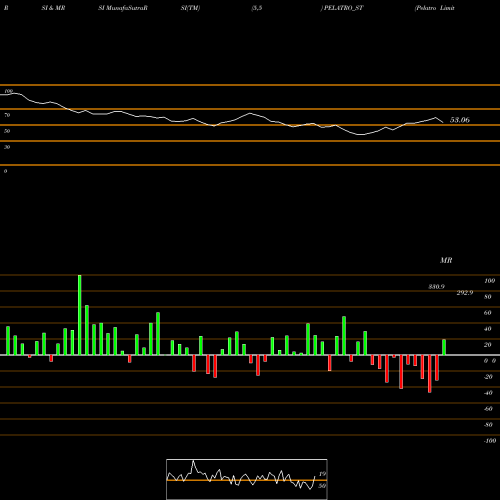Click the -80 label on the MR axis
Image resolution: width=500 pixels, height=500 pixels.
point(488,425)
